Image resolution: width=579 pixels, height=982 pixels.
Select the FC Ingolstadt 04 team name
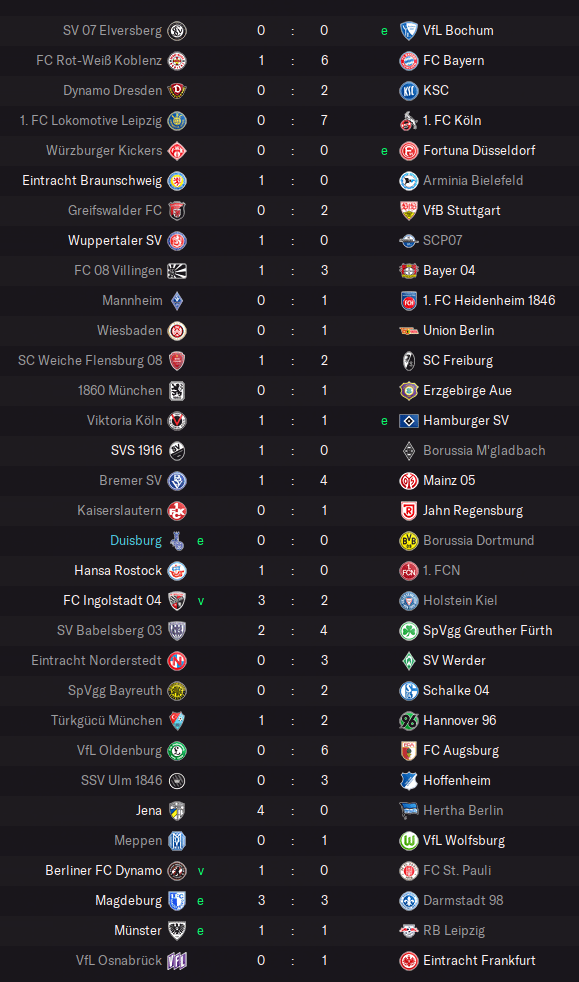(x=112, y=601)
